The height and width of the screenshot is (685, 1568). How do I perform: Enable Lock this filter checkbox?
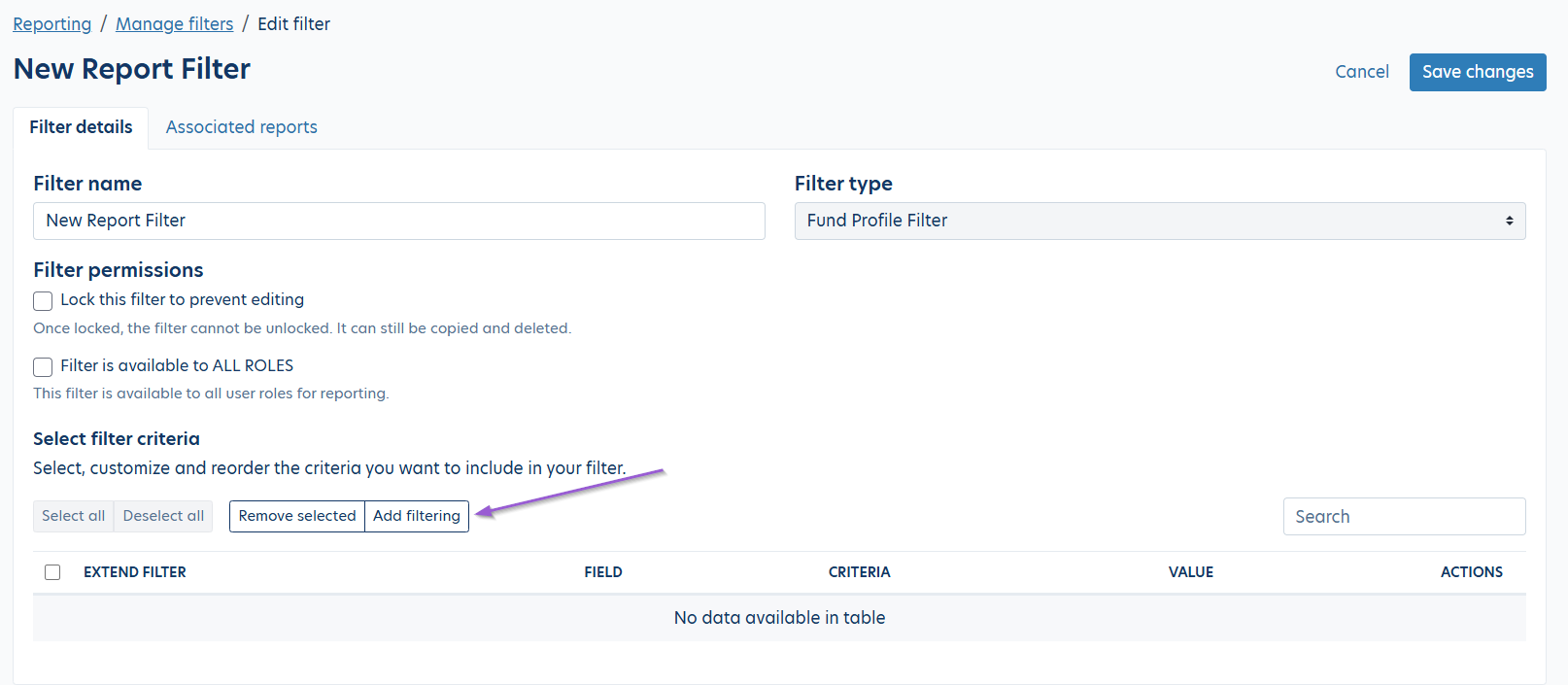43,301
